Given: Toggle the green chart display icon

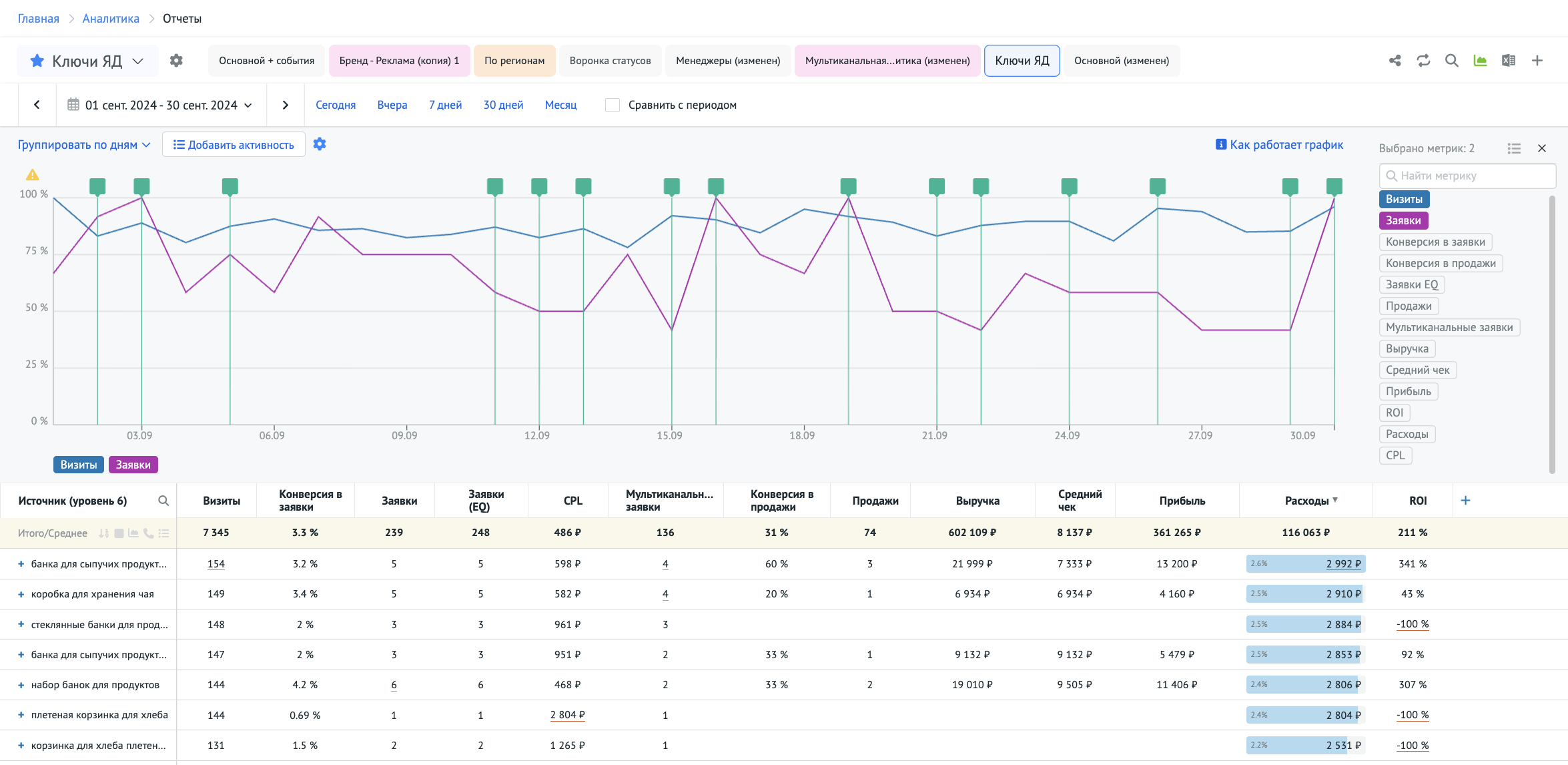Looking at the screenshot, I should pyautogui.click(x=1480, y=61).
